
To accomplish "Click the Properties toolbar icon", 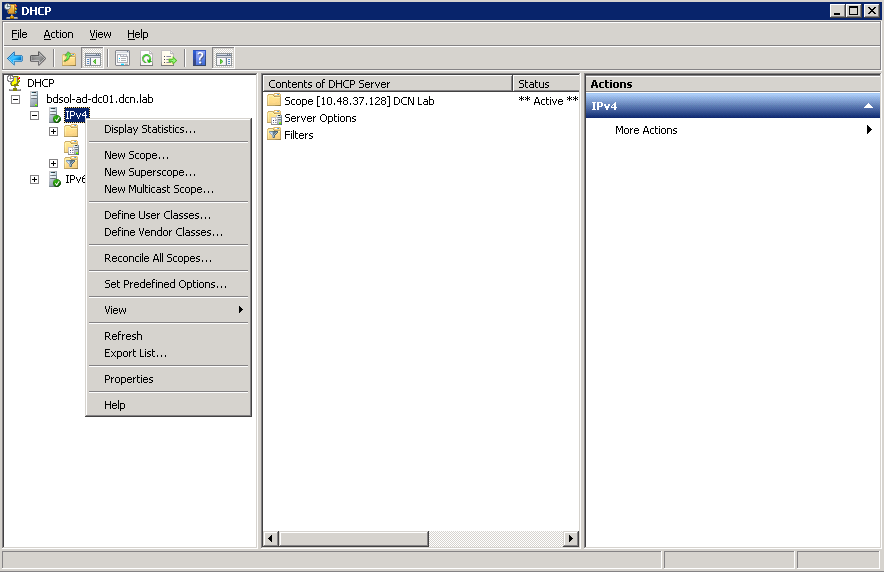I will pos(122,58).
